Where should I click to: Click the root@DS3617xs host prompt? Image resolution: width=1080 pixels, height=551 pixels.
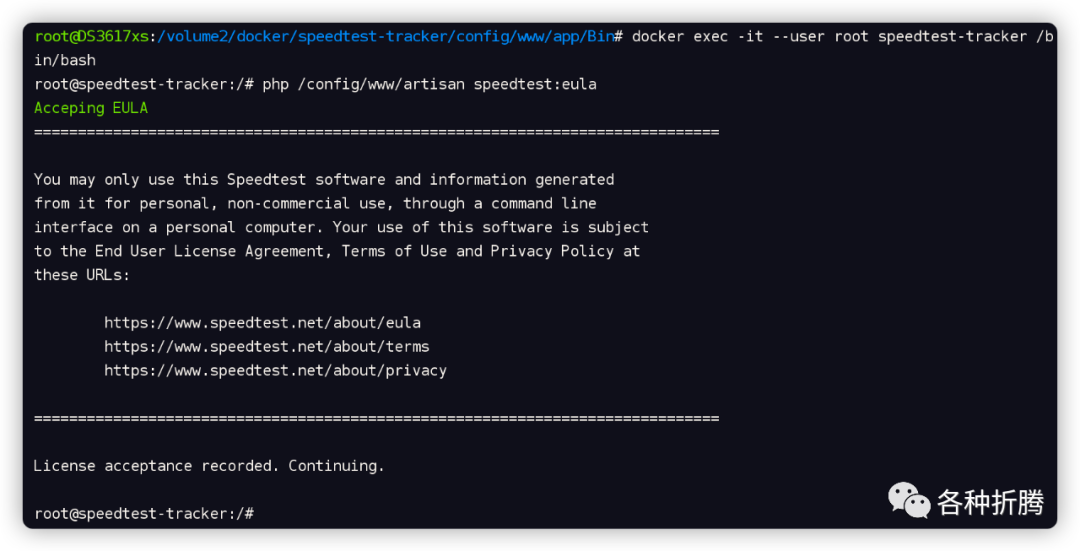click(90, 36)
